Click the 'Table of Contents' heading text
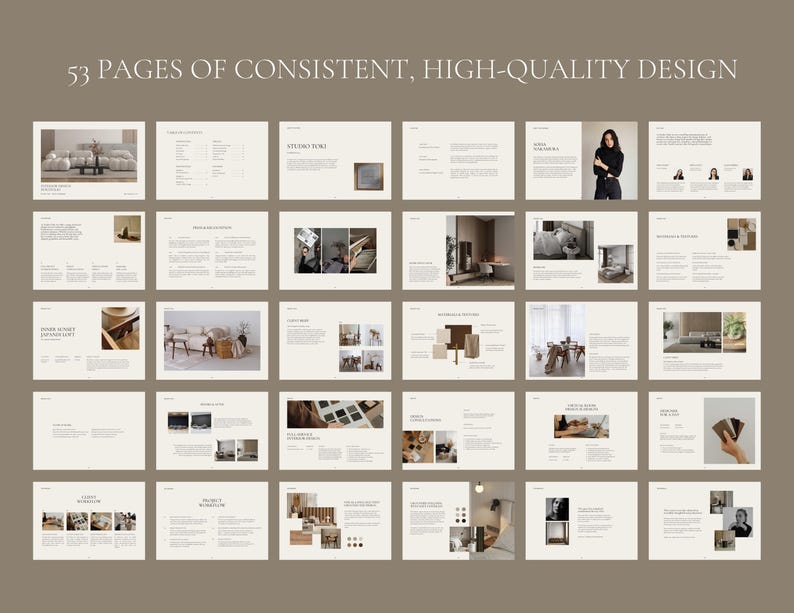This screenshot has width=794, height=613. click(x=184, y=133)
